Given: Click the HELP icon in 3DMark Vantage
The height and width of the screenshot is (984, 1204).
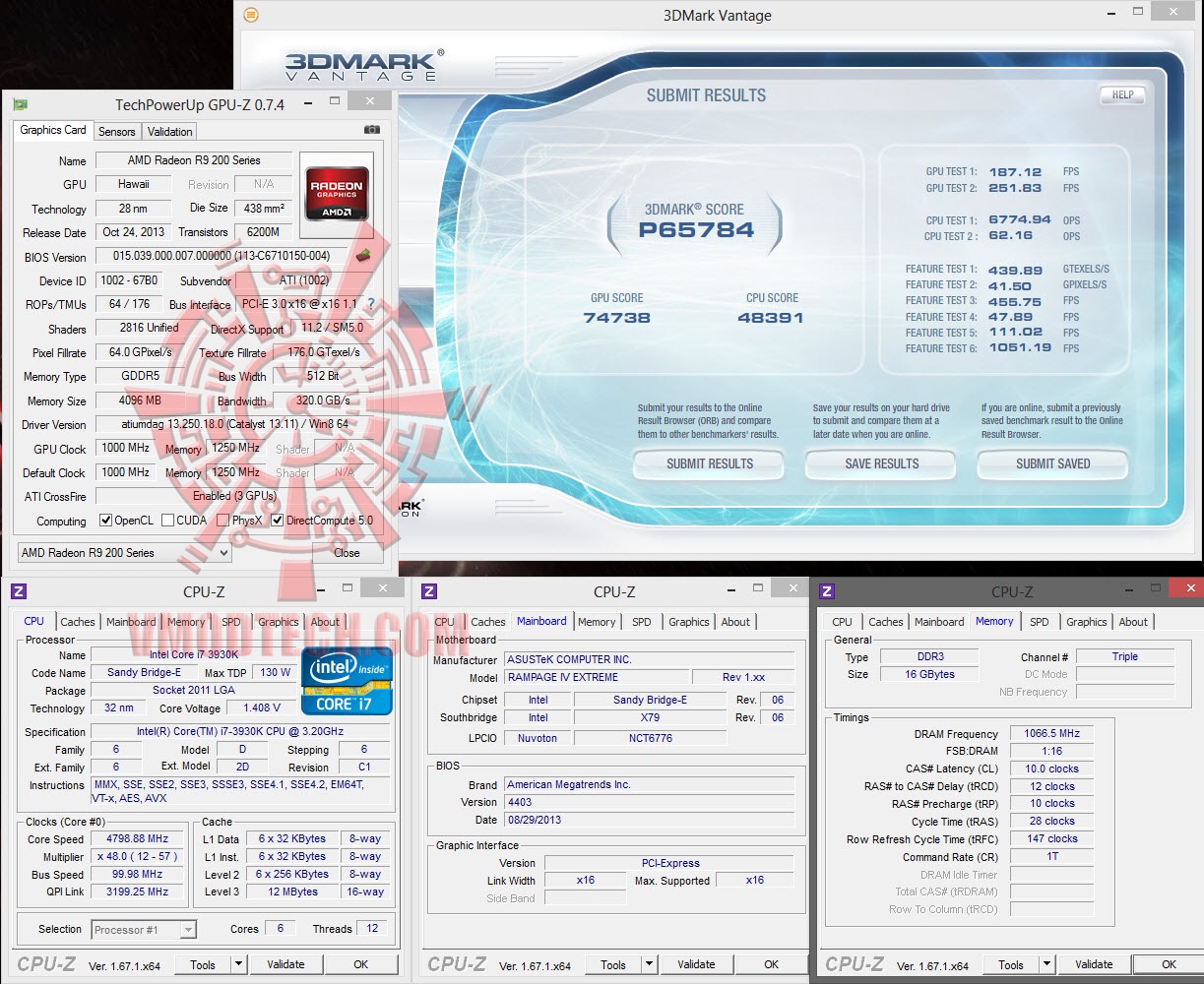Looking at the screenshot, I should pos(1121,95).
